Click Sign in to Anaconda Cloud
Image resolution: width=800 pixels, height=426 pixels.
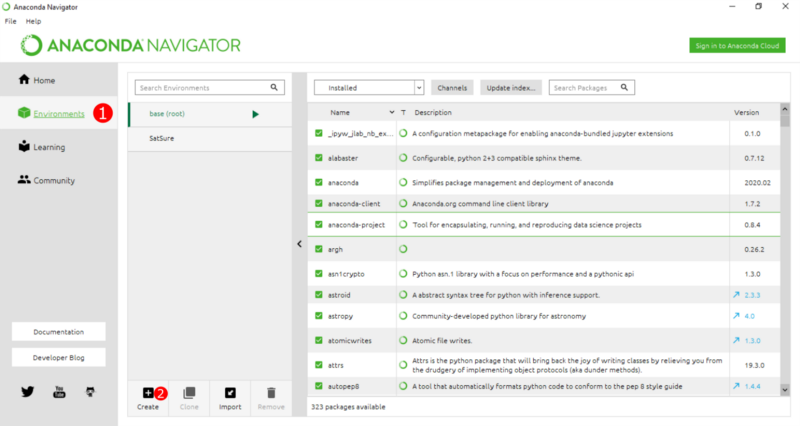737,45
